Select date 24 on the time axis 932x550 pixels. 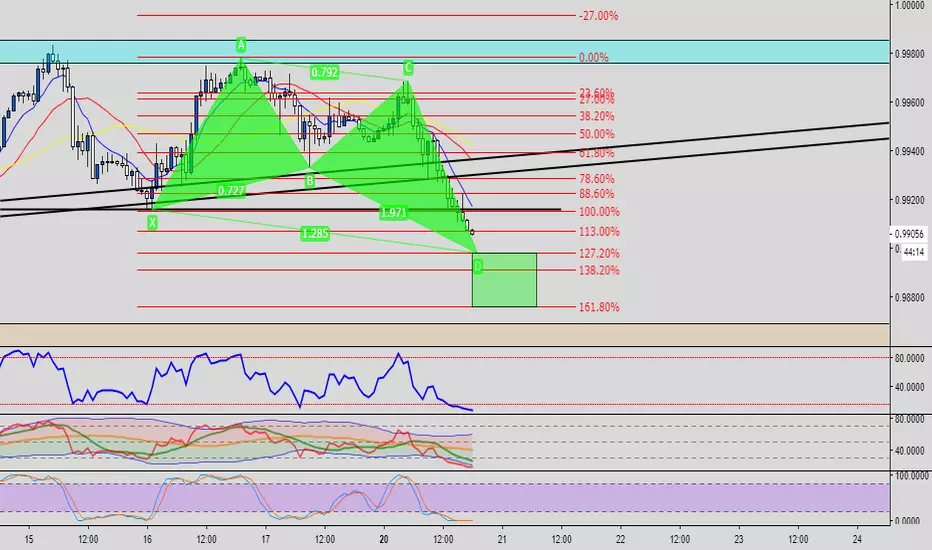coord(857,539)
